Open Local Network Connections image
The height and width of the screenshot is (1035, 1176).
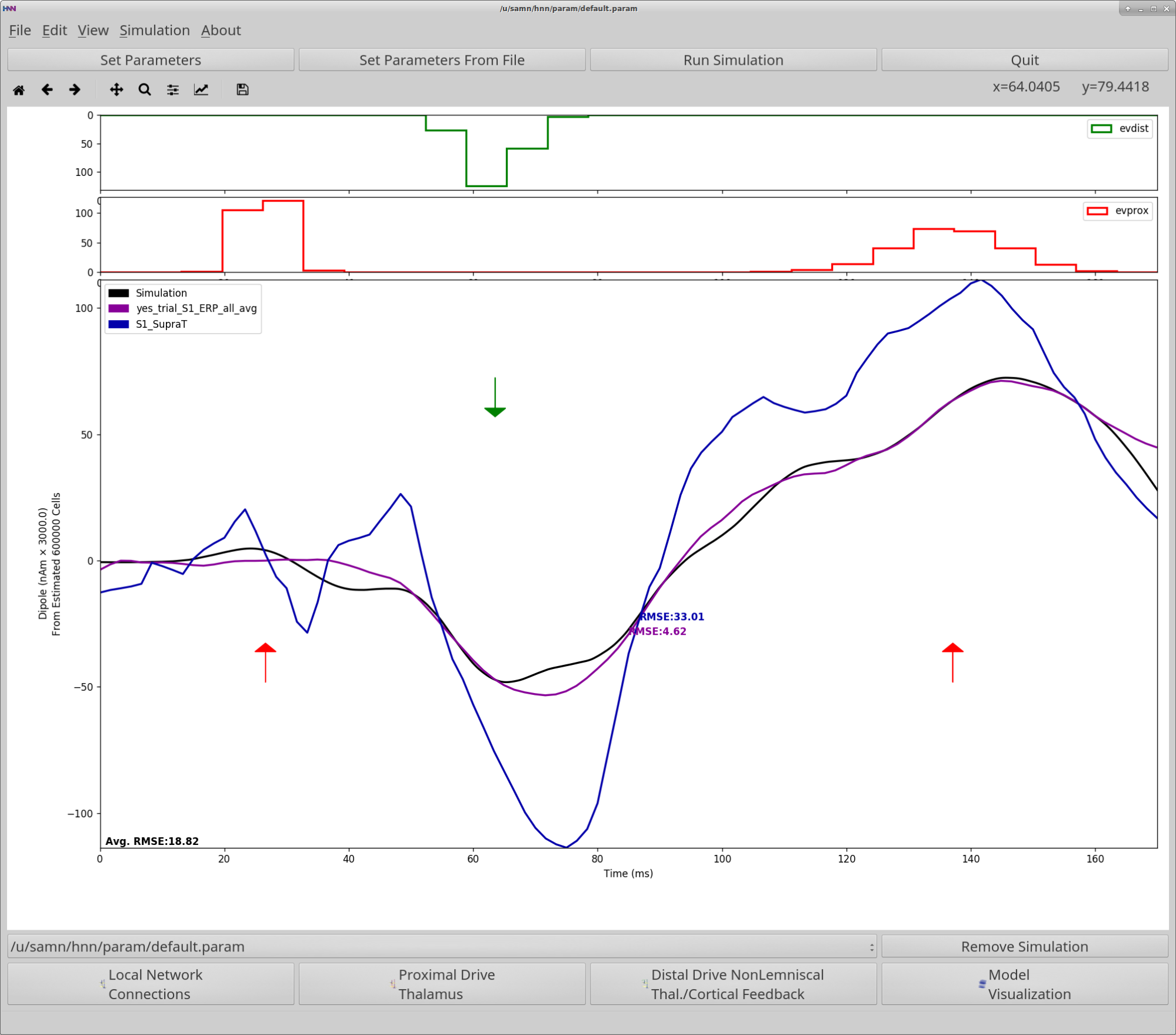pos(151,984)
